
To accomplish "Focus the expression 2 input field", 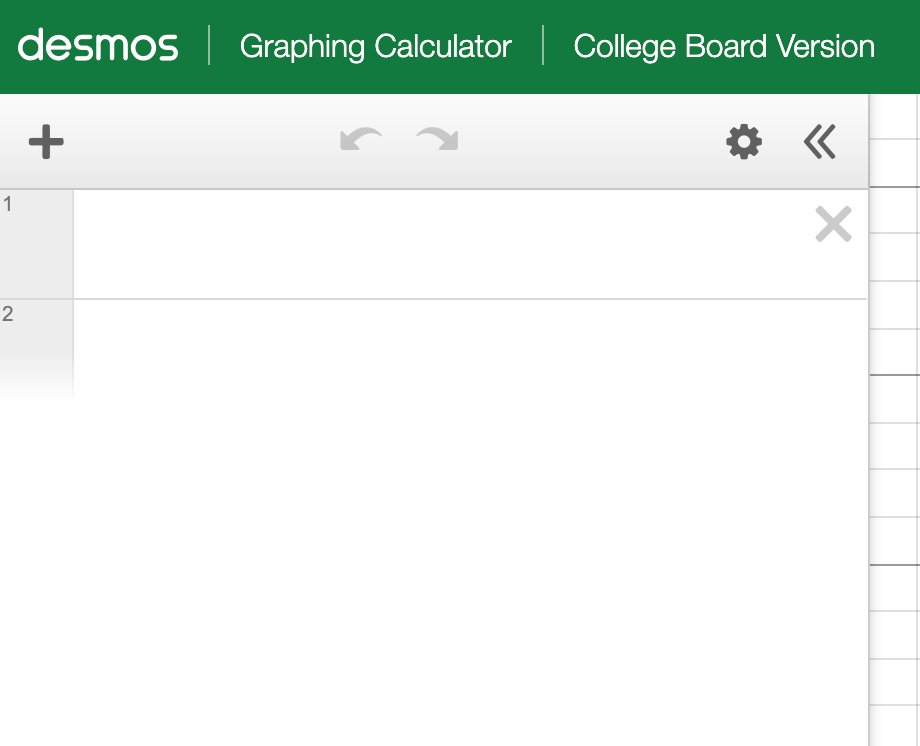I will 440,350.
